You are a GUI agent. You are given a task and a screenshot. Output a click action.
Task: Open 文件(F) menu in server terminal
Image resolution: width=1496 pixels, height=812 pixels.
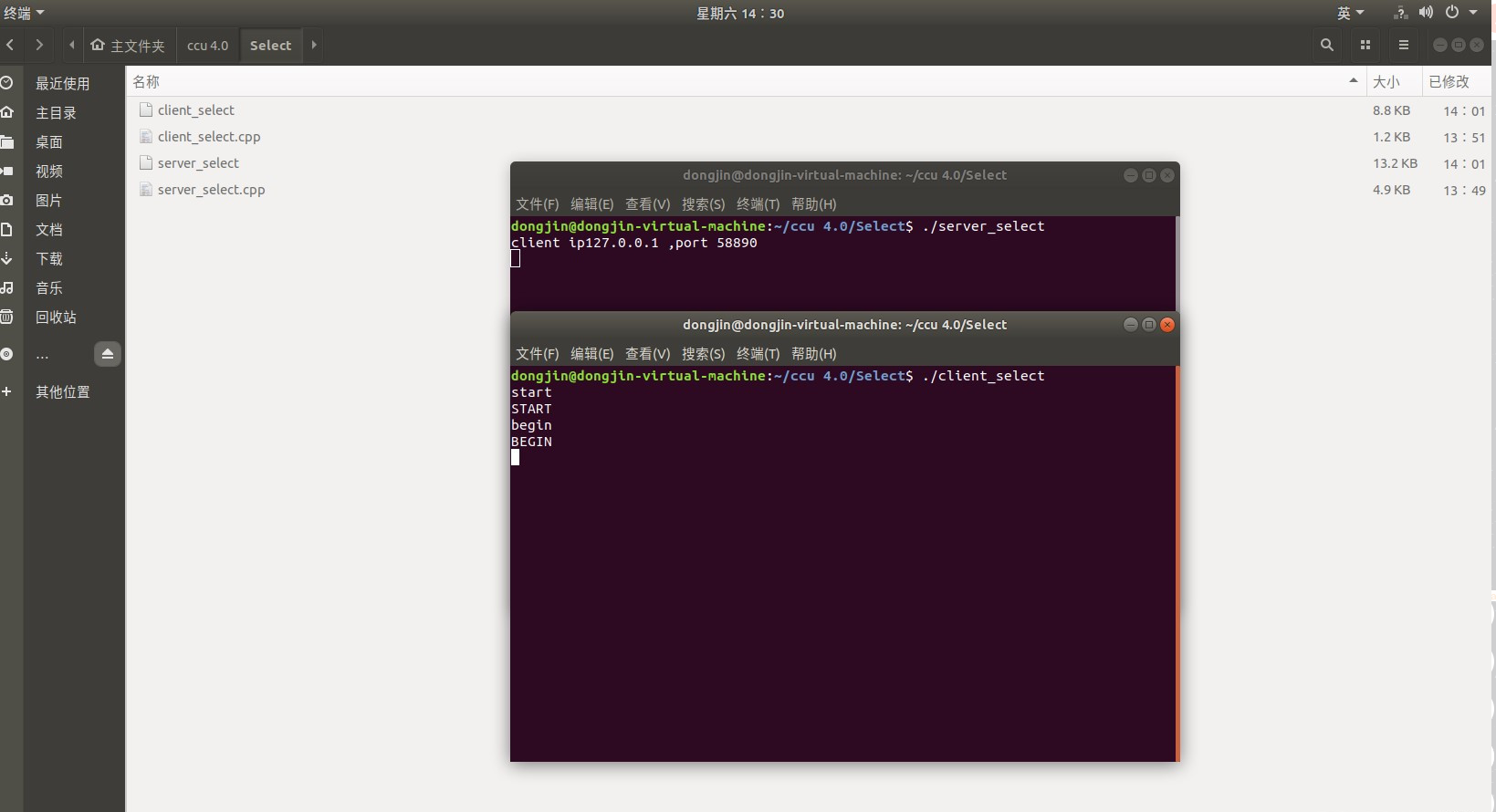[537, 204]
